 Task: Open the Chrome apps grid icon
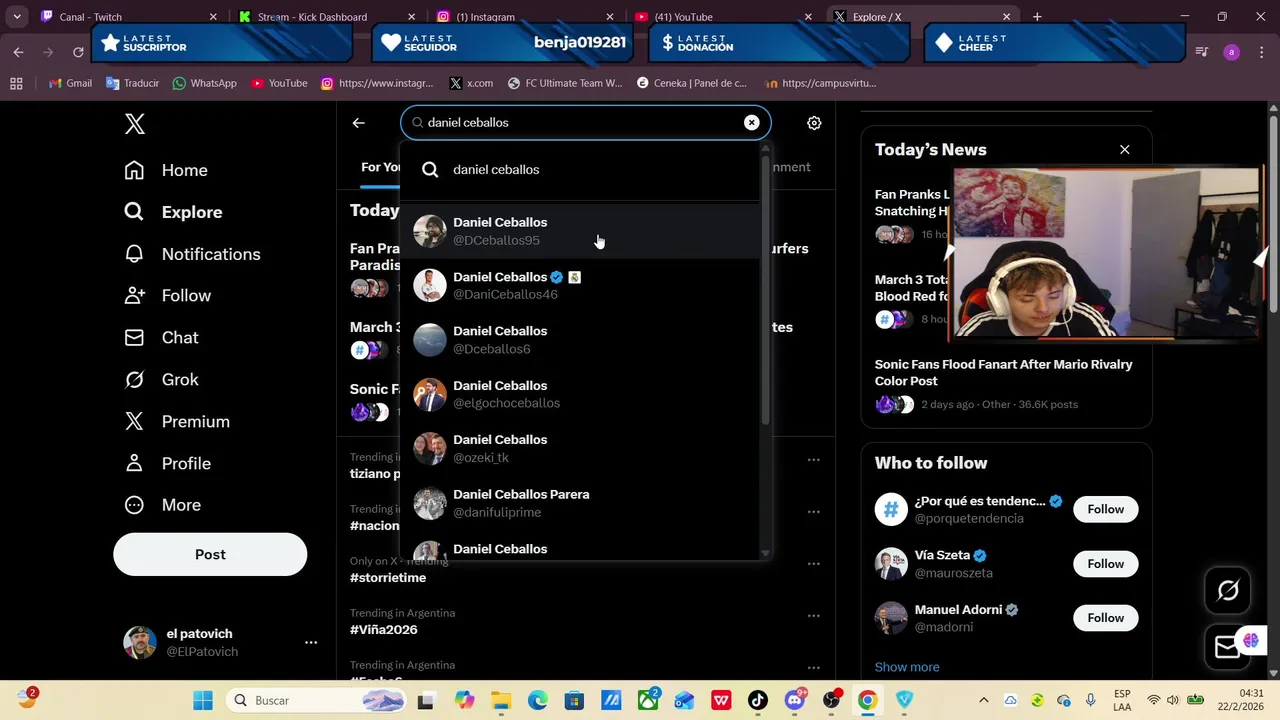click(16, 83)
